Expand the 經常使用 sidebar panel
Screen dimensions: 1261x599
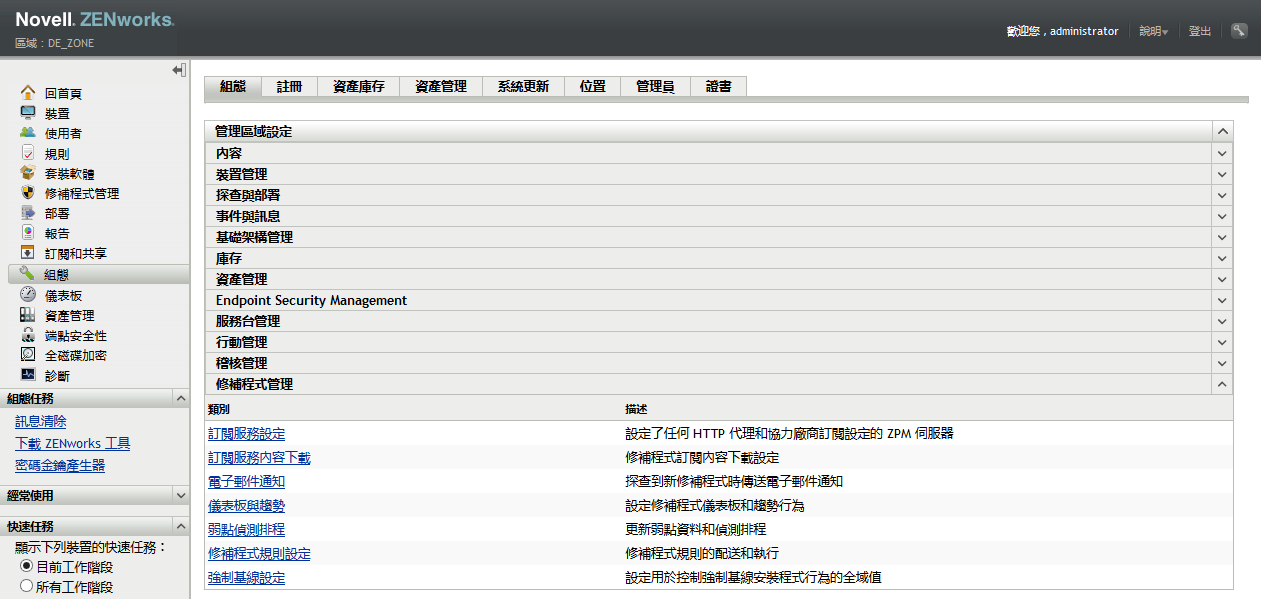click(180, 495)
